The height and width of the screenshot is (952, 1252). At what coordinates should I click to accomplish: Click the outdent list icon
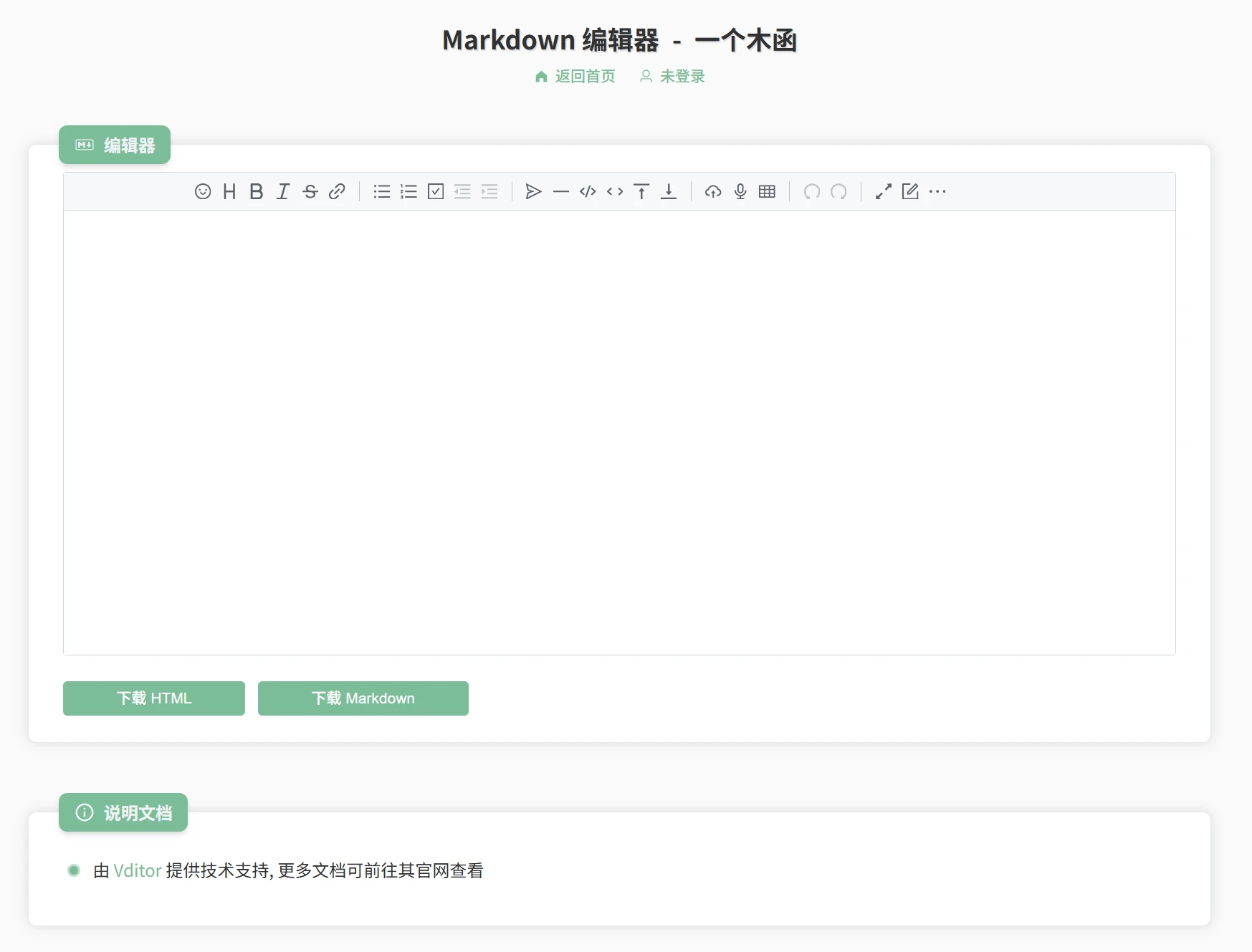click(462, 191)
